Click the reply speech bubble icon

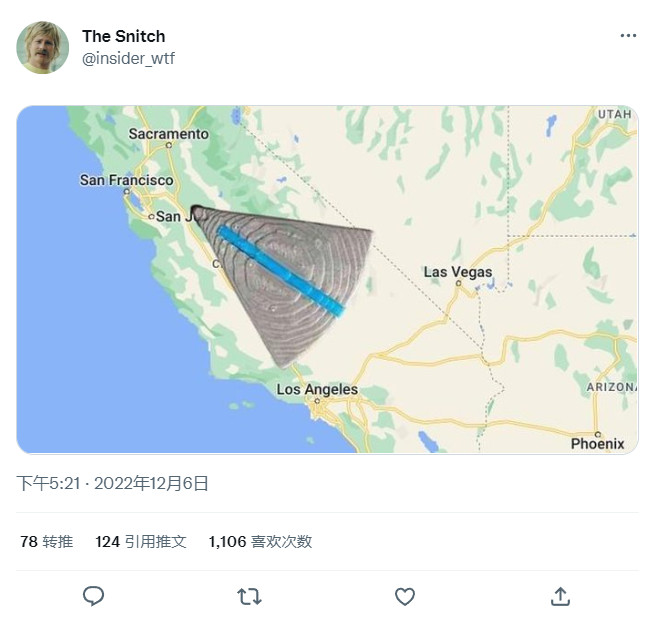tap(93, 596)
